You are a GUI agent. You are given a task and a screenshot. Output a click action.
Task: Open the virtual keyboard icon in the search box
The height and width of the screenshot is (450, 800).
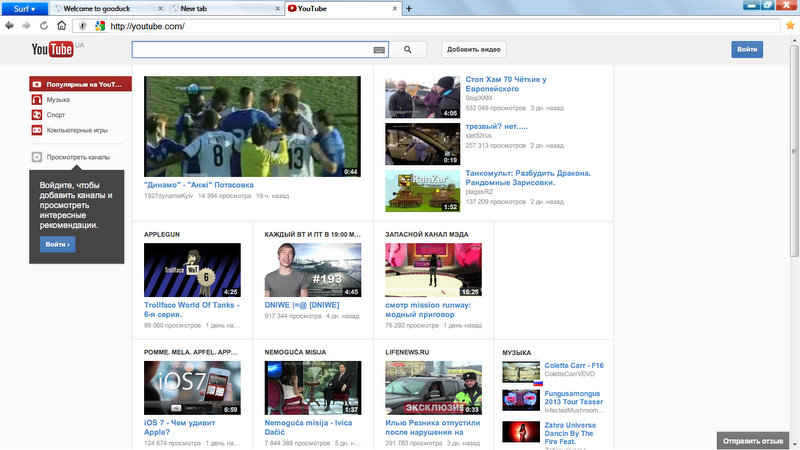[379, 50]
